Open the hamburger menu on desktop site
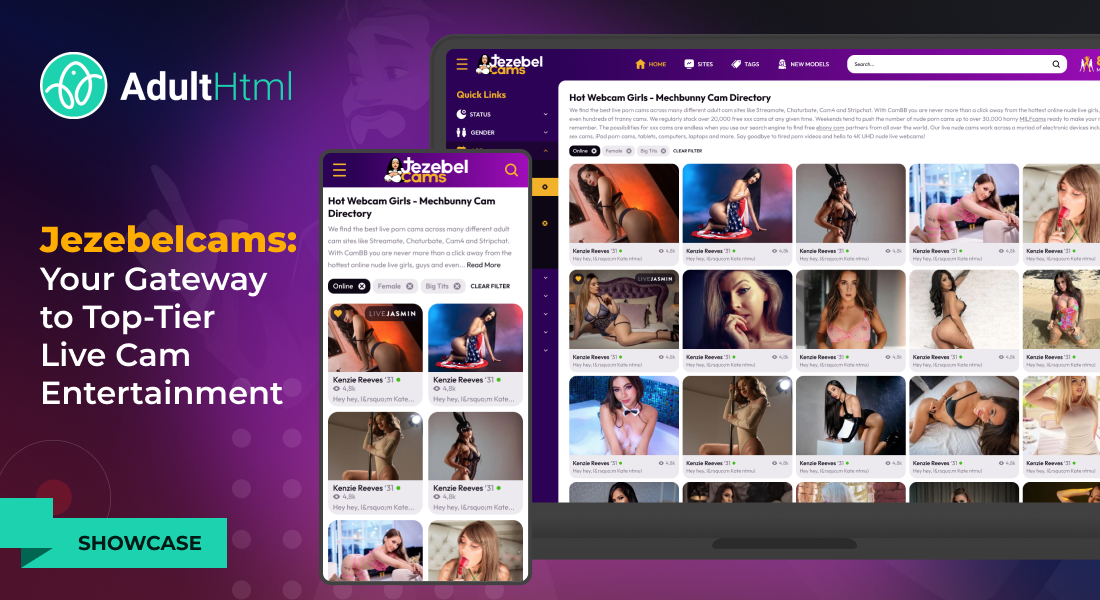The image size is (1100, 600). [462, 64]
